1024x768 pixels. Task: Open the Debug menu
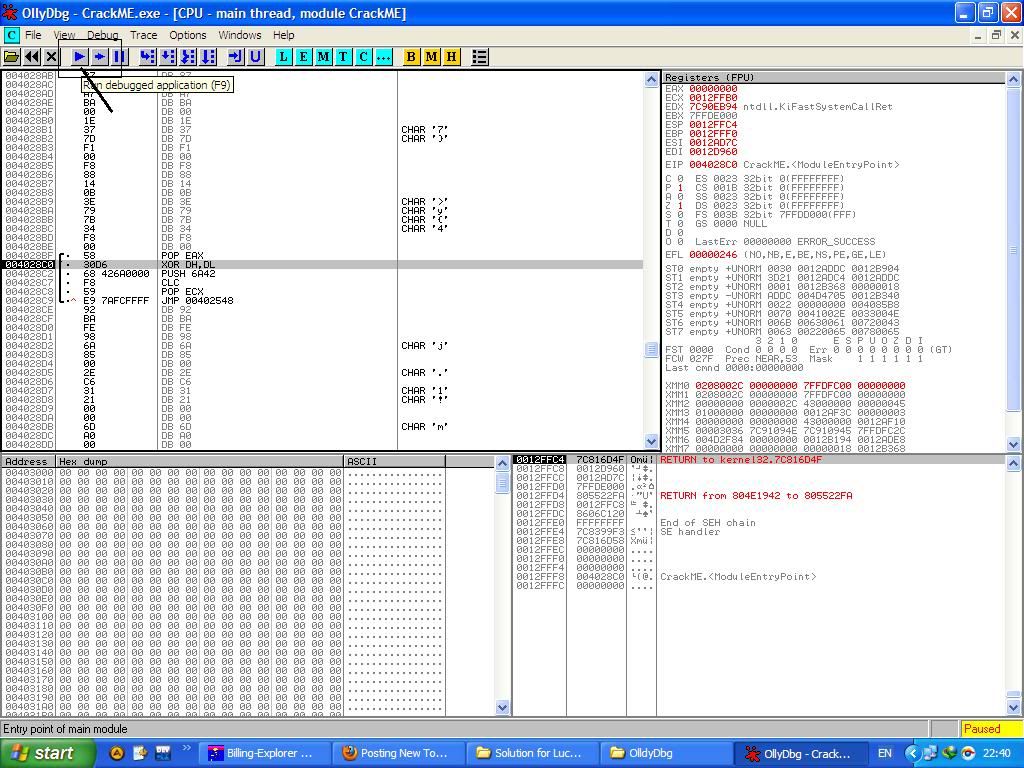click(x=103, y=35)
